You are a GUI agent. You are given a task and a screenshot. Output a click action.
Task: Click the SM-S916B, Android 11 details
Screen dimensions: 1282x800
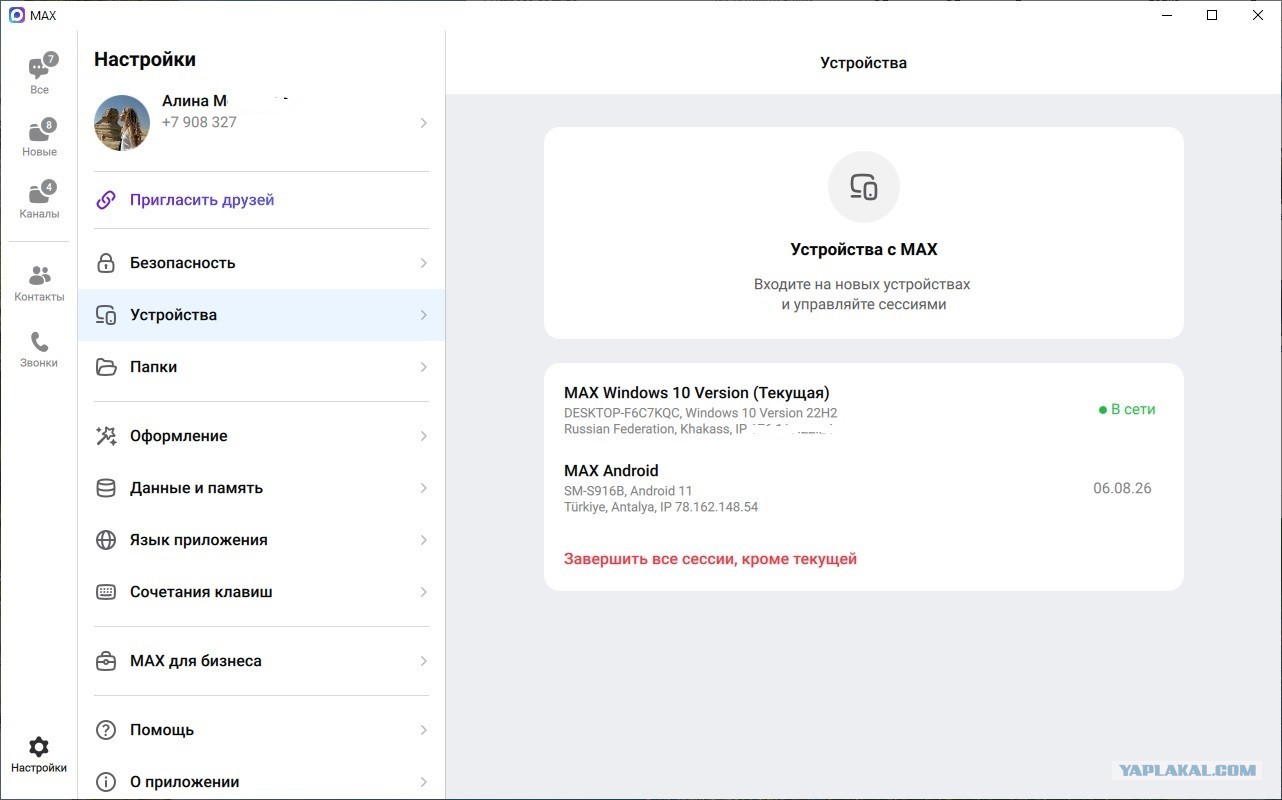[628, 491]
